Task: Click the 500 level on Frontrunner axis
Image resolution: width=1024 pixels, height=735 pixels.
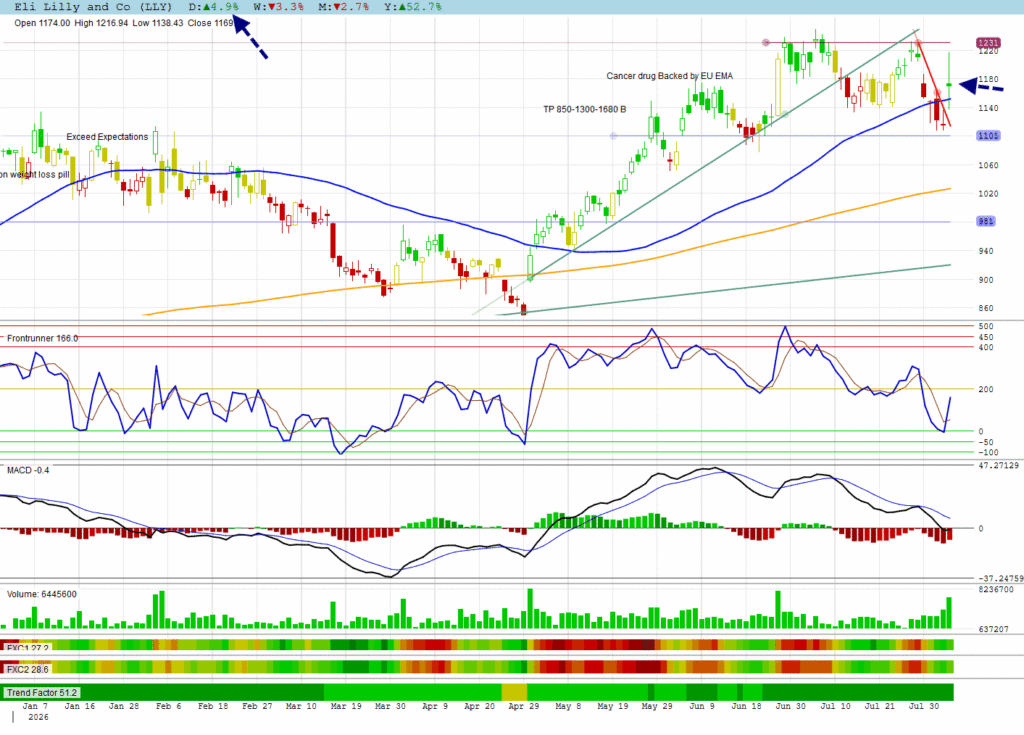Action: click(x=985, y=326)
